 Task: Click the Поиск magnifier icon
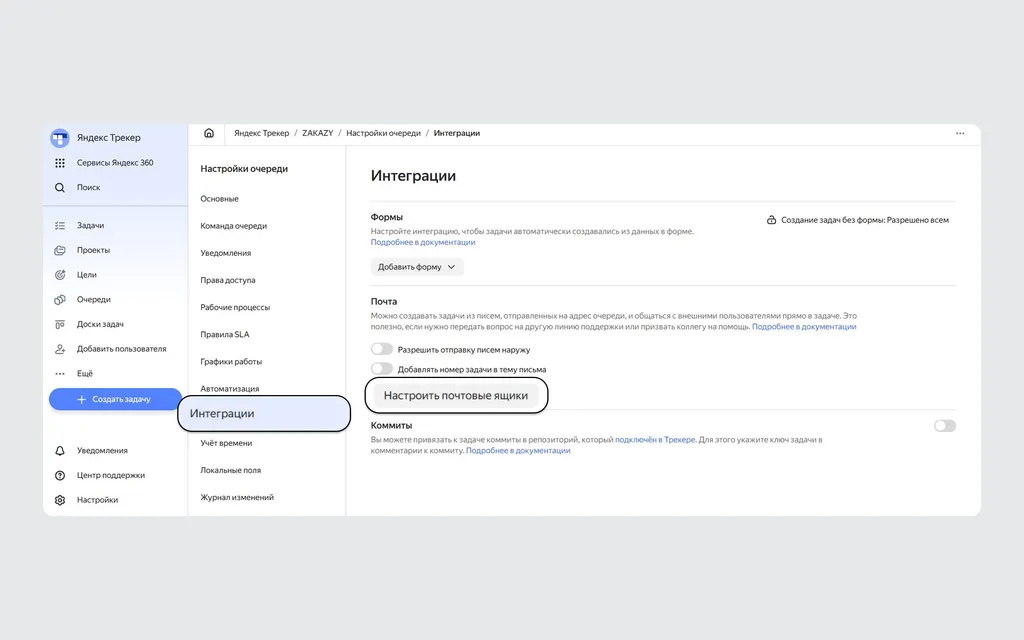click(60, 187)
